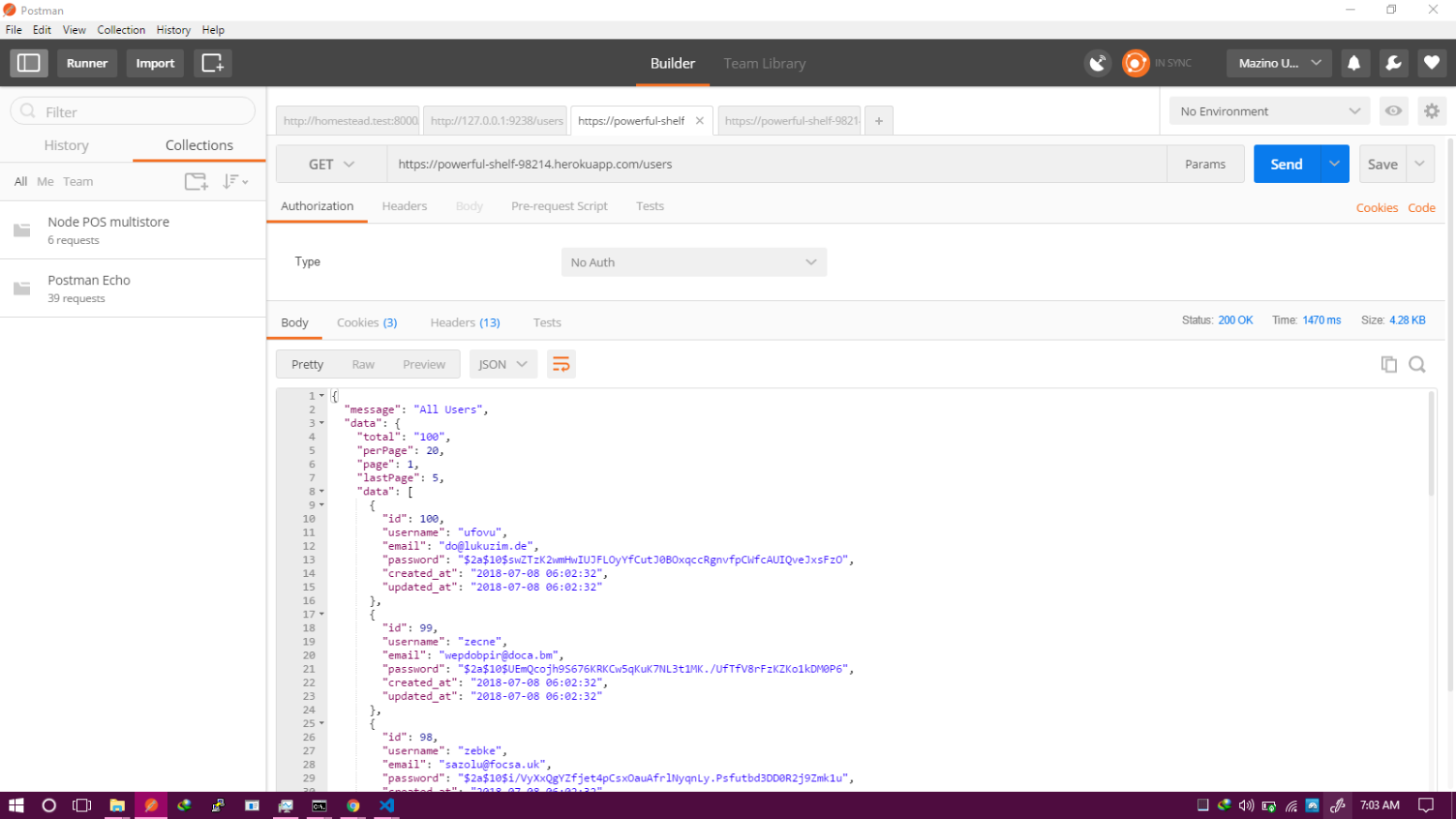Click the search response magnifier icon
Screen dimensions: 1456x819
1418,364
